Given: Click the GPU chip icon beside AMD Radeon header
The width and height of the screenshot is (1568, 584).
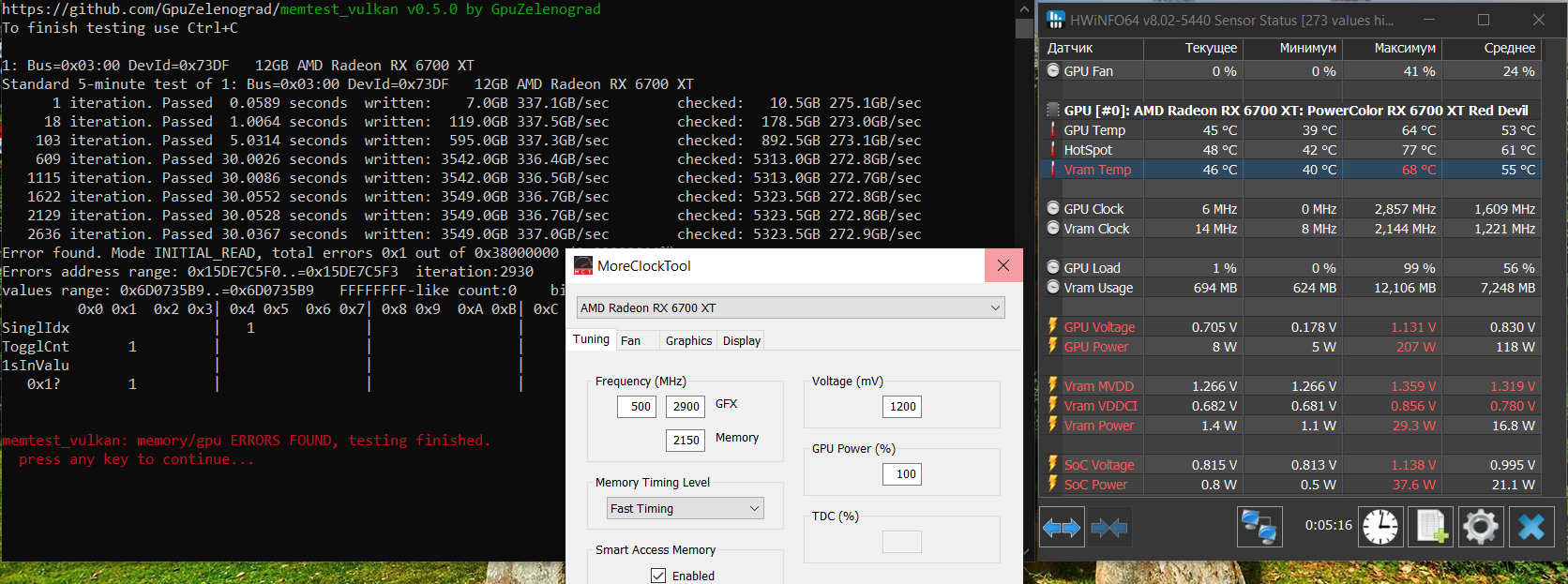Looking at the screenshot, I should 1053,111.
